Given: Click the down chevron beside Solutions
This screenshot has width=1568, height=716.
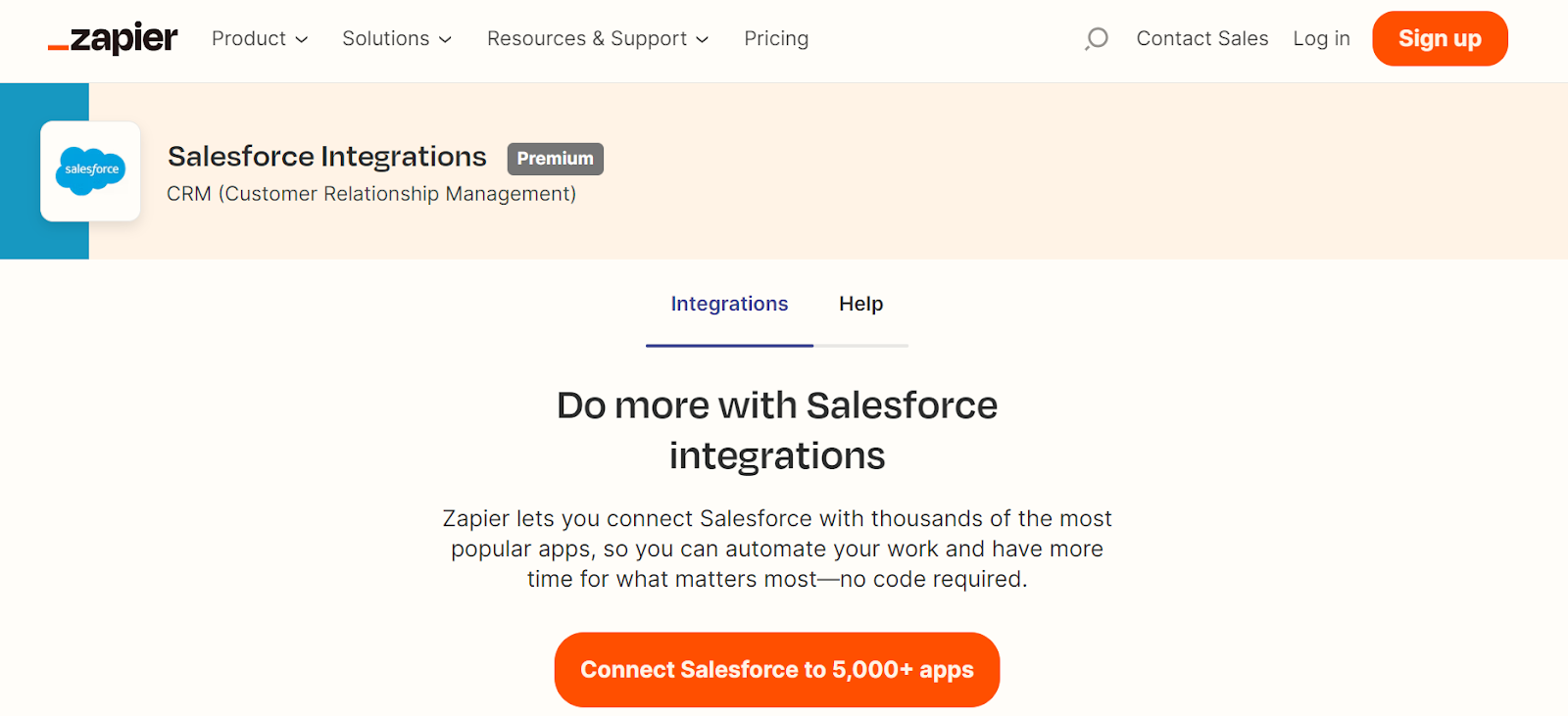Looking at the screenshot, I should coord(446,40).
